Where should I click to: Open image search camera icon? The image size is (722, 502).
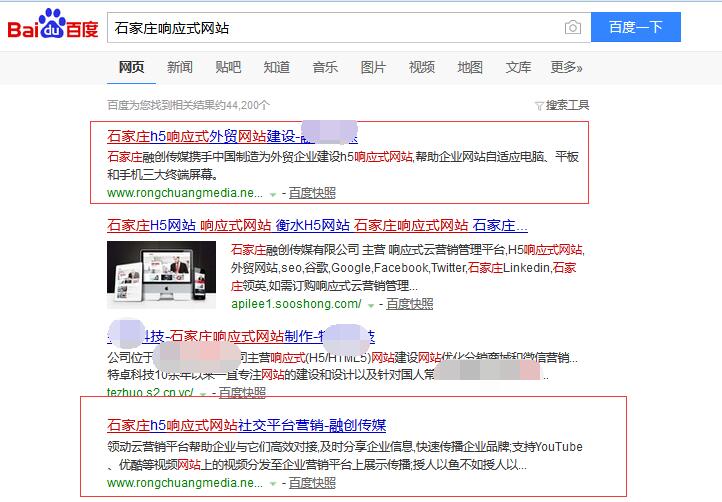click(572, 28)
